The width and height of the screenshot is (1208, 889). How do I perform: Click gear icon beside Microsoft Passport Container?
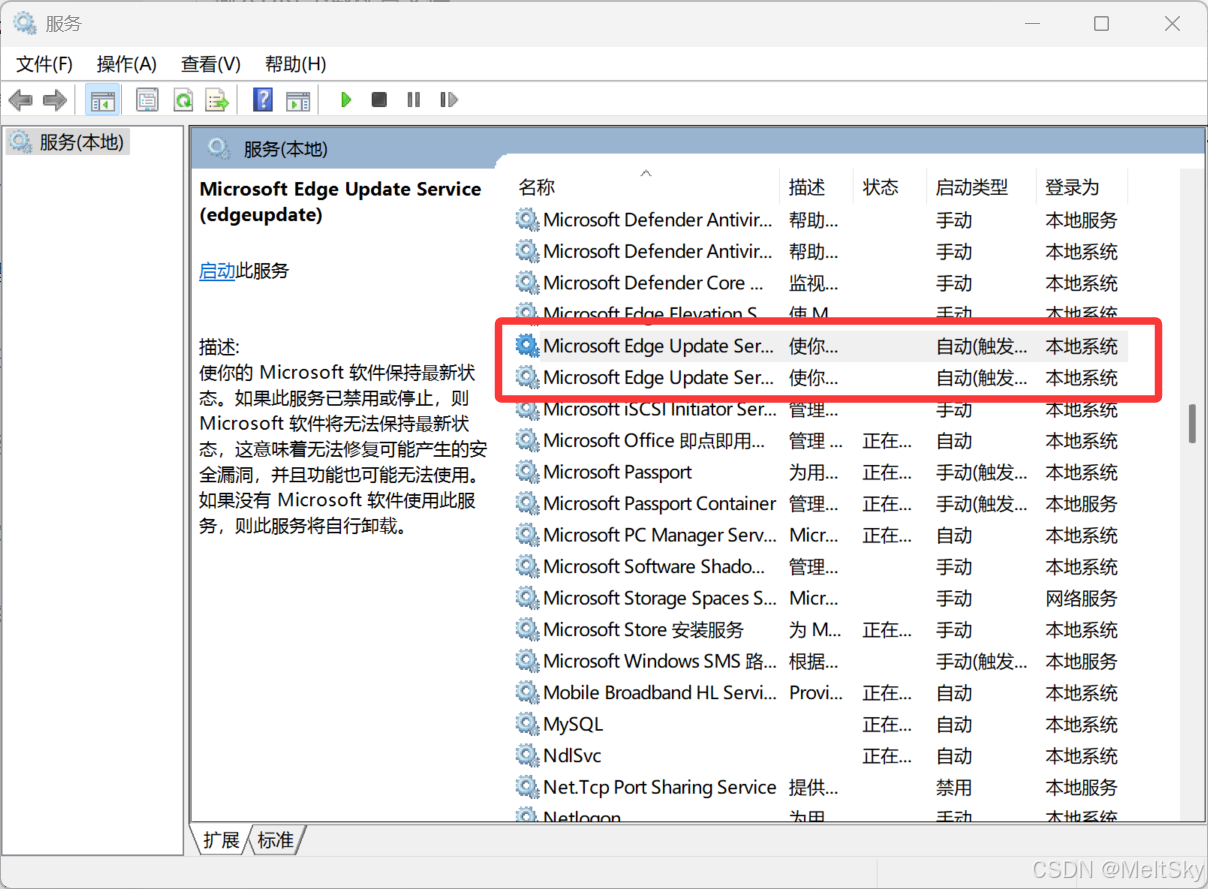pyautogui.click(x=527, y=503)
